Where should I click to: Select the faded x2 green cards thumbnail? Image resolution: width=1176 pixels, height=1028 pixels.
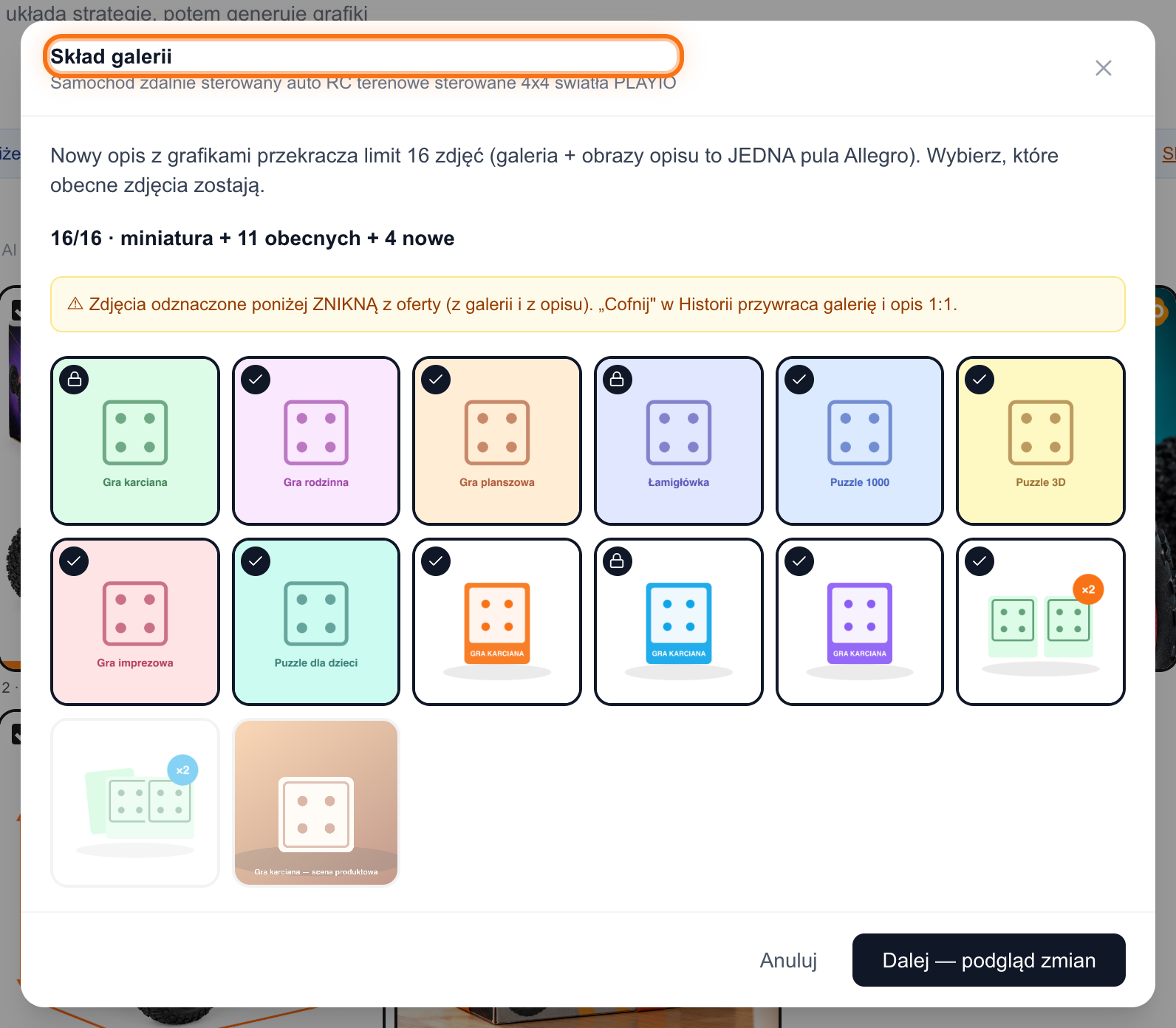pyautogui.click(x=135, y=803)
